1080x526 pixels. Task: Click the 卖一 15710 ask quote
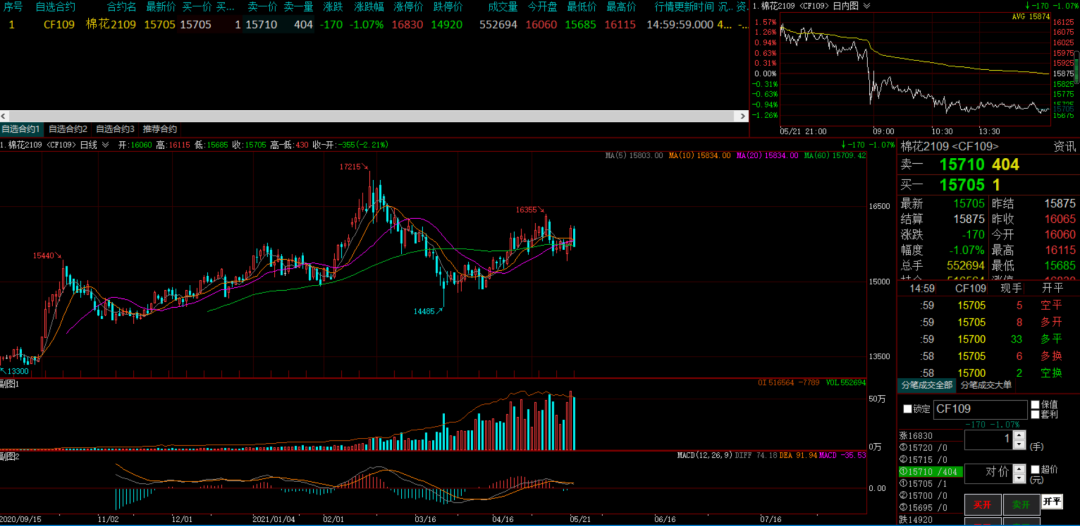960,165
